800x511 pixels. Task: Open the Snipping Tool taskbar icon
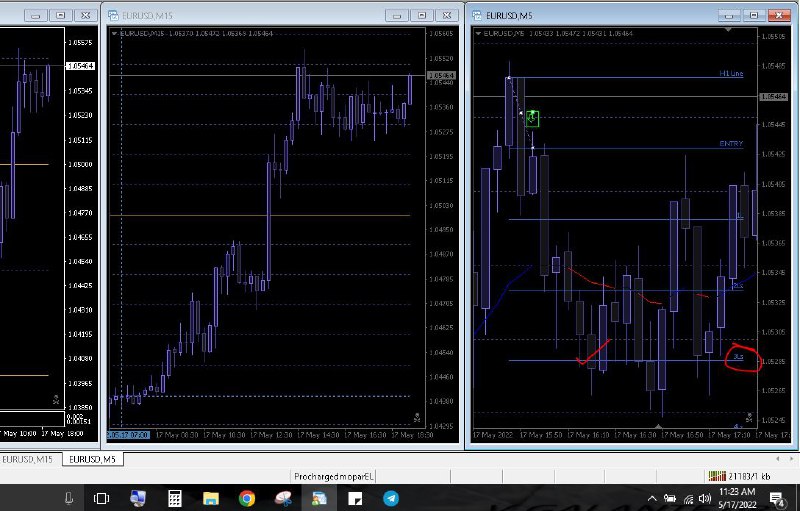(x=283, y=498)
